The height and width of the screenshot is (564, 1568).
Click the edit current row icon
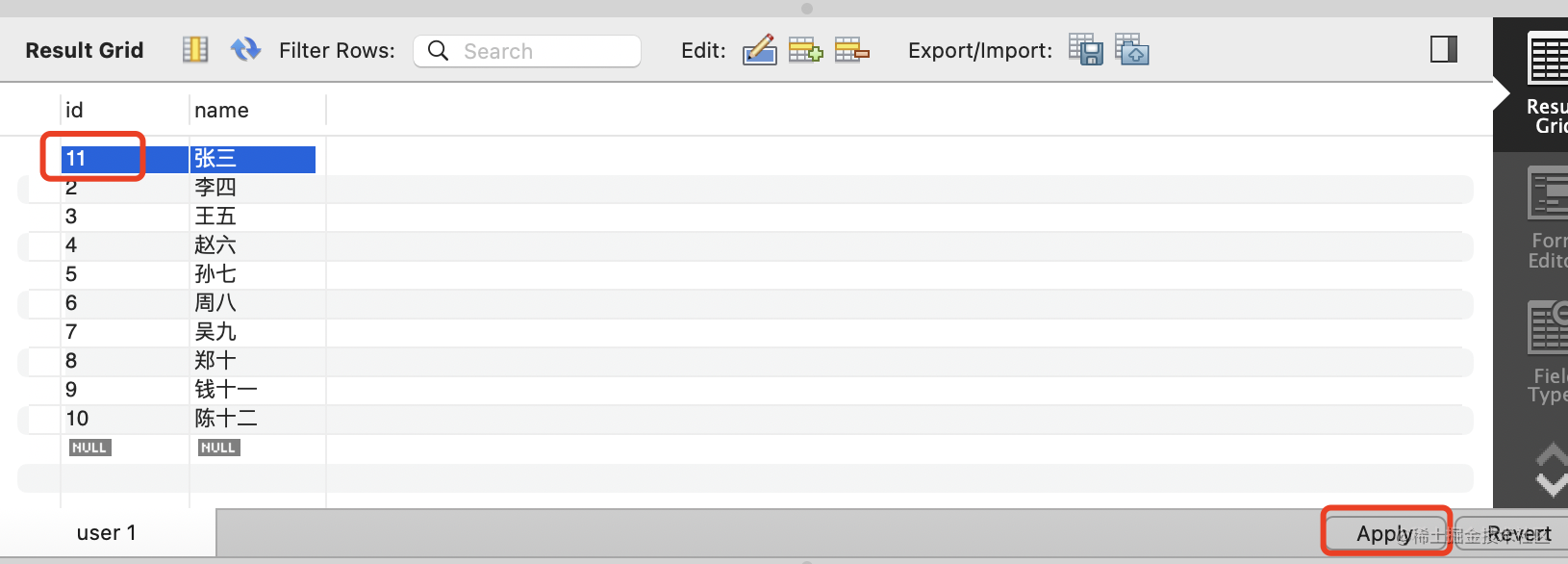(760, 50)
